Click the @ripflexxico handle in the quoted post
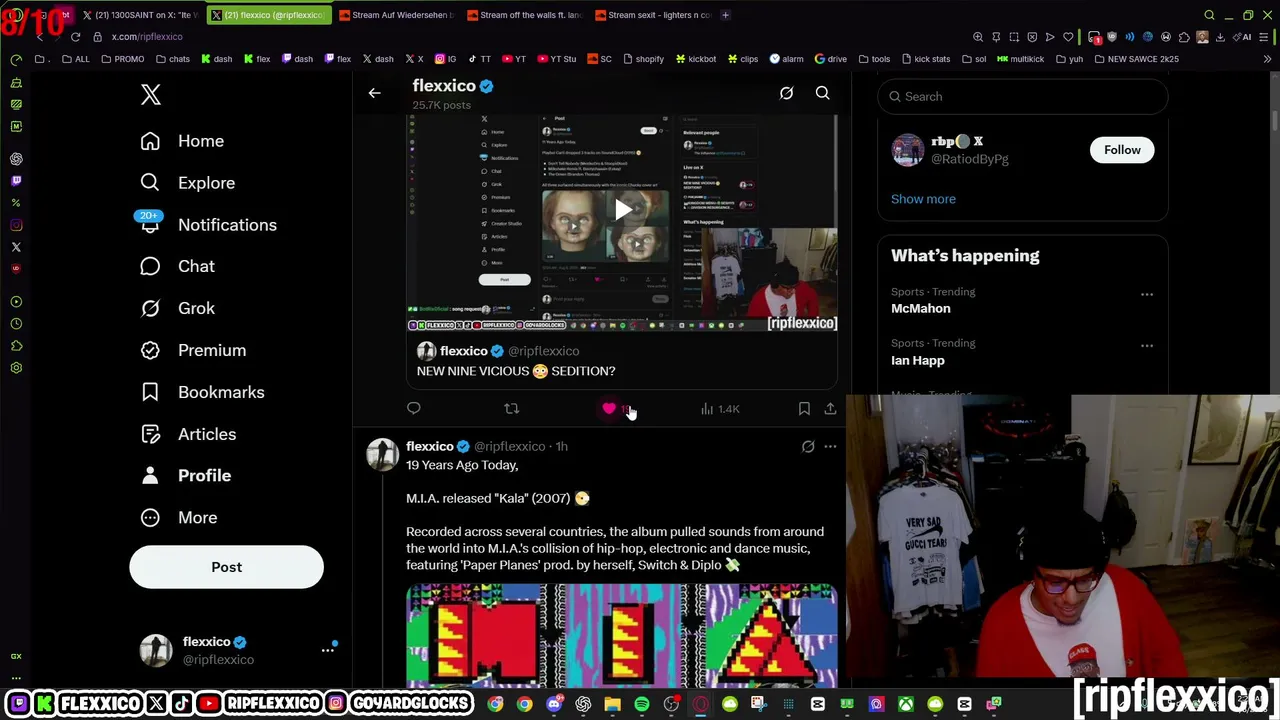Image resolution: width=1280 pixels, height=720 pixels. point(543,351)
